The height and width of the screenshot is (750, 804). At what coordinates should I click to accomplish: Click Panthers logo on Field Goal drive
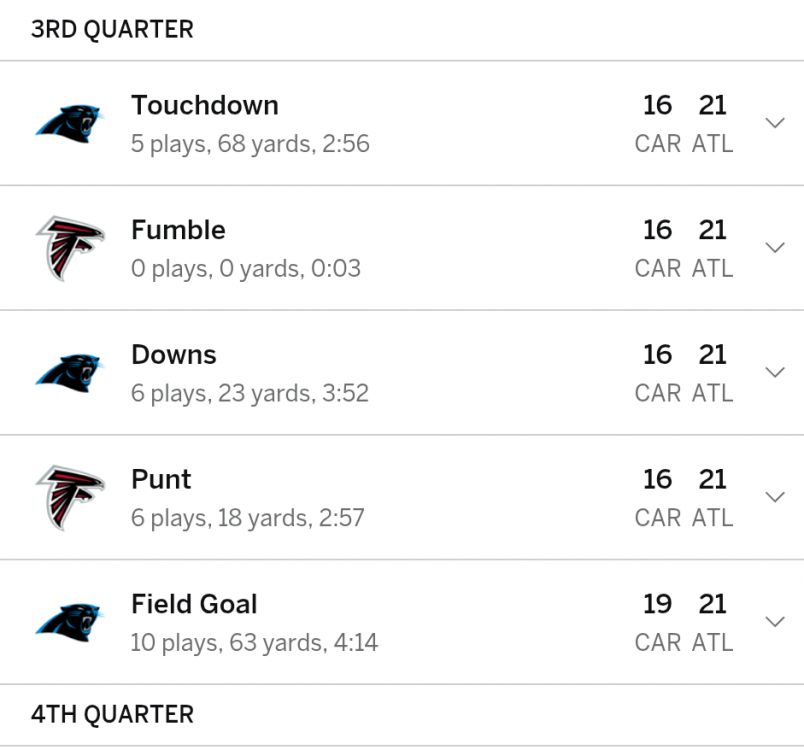(x=69, y=622)
